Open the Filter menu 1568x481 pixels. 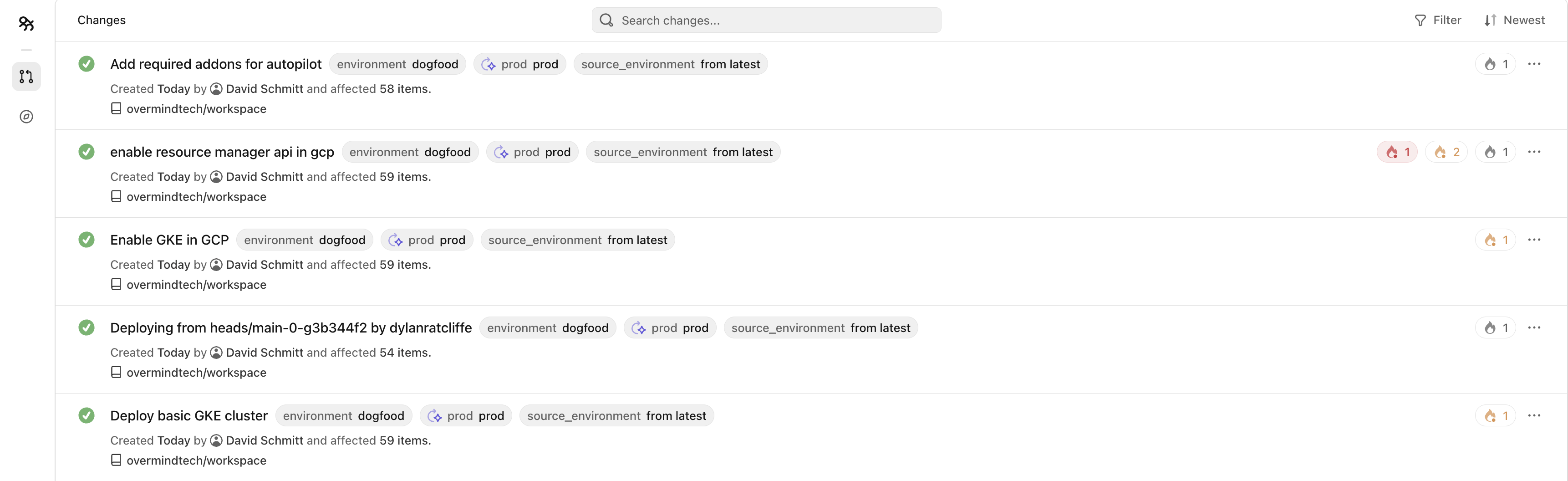(x=1437, y=20)
